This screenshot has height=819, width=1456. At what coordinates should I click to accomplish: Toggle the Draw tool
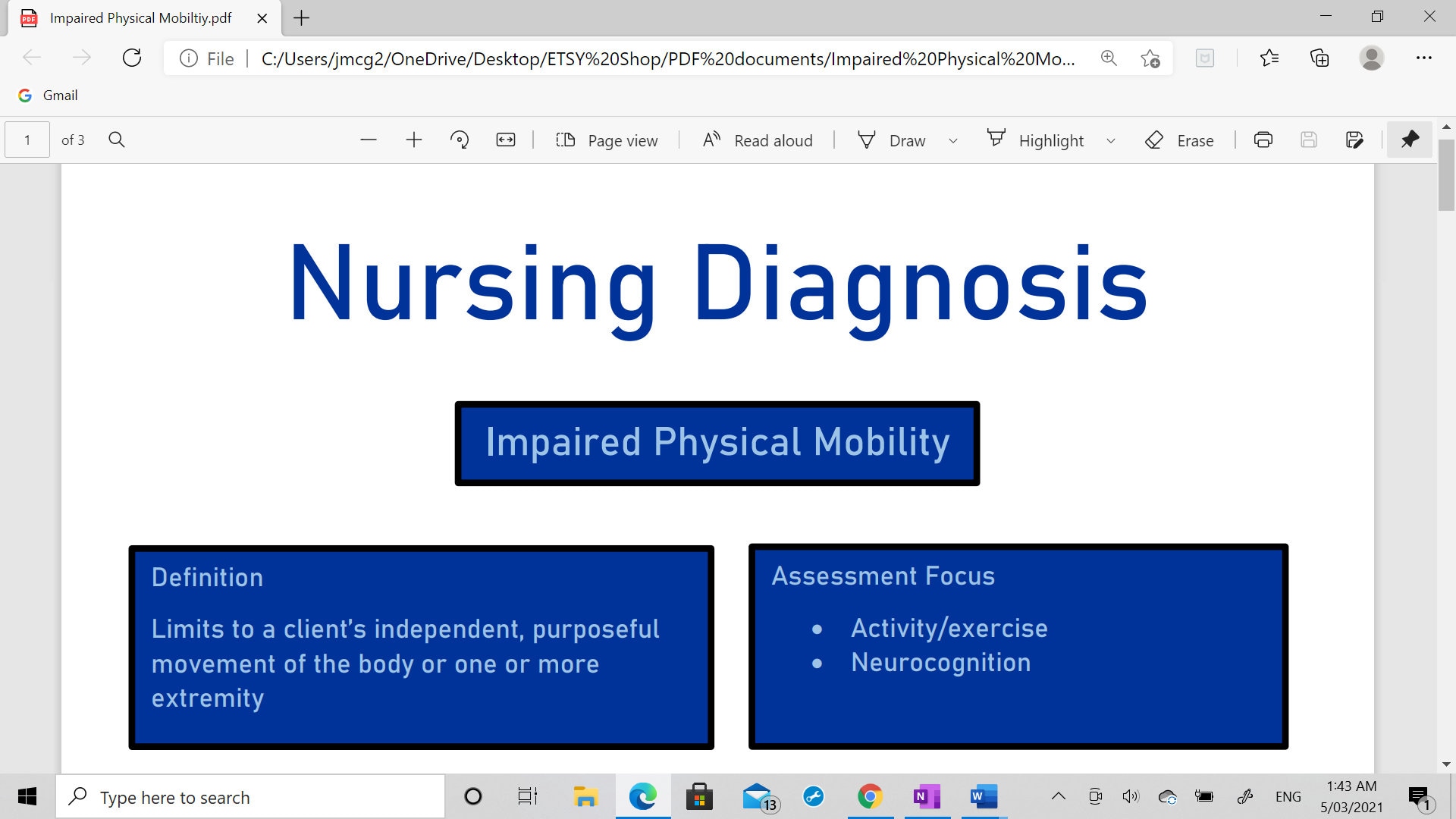(x=893, y=140)
